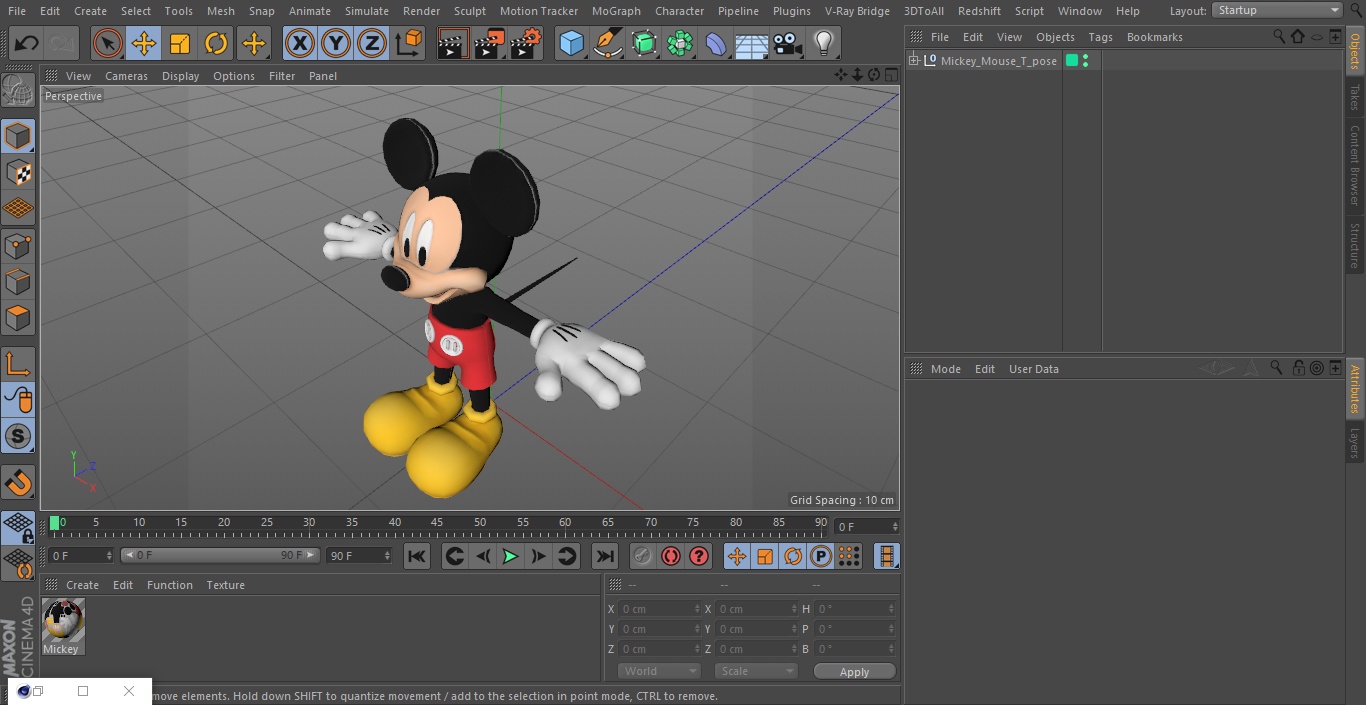Open the Character menu

(680, 11)
